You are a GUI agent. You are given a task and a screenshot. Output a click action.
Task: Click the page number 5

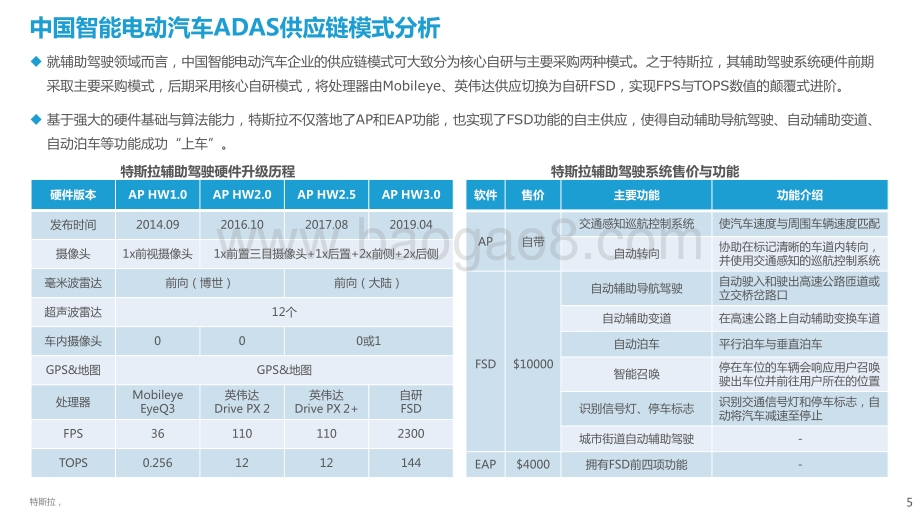[x=909, y=503]
